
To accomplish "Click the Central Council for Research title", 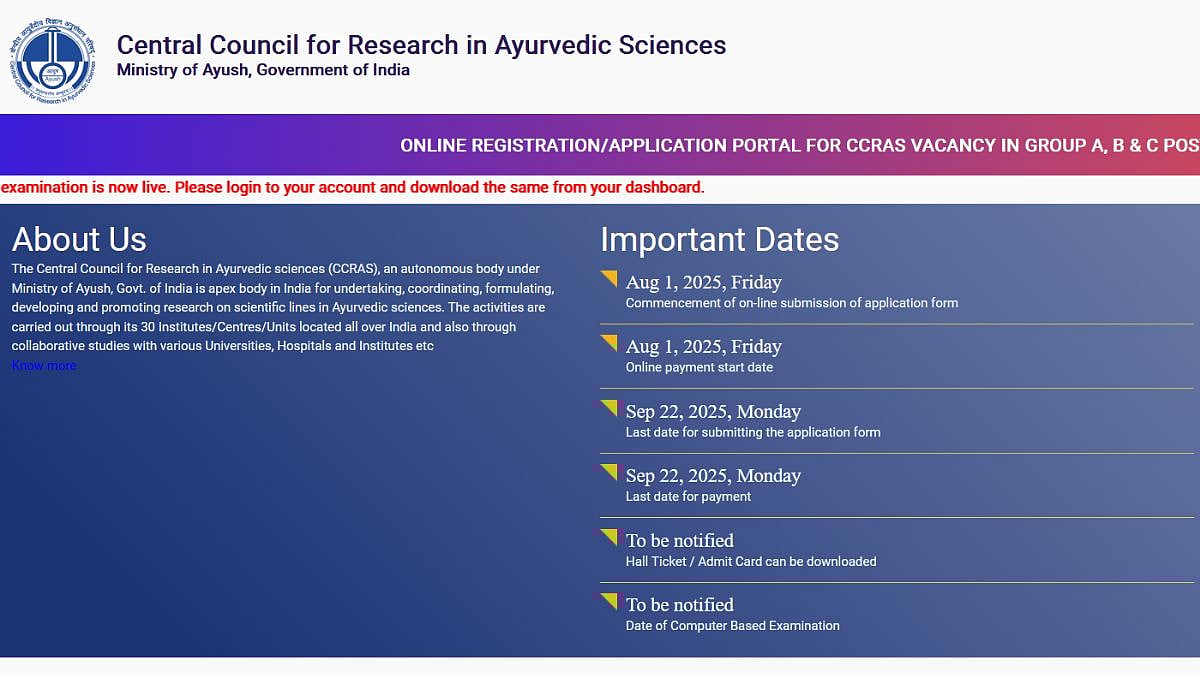I will [x=421, y=45].
